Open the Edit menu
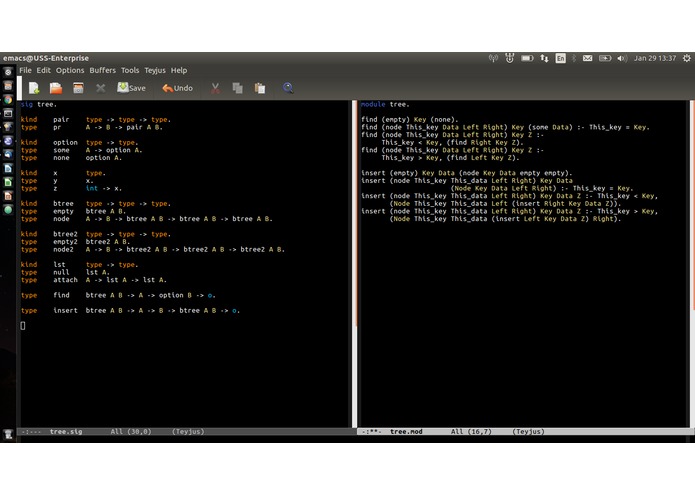The width and height of the screenshot is (695, 494). click(x=43, y=70)
